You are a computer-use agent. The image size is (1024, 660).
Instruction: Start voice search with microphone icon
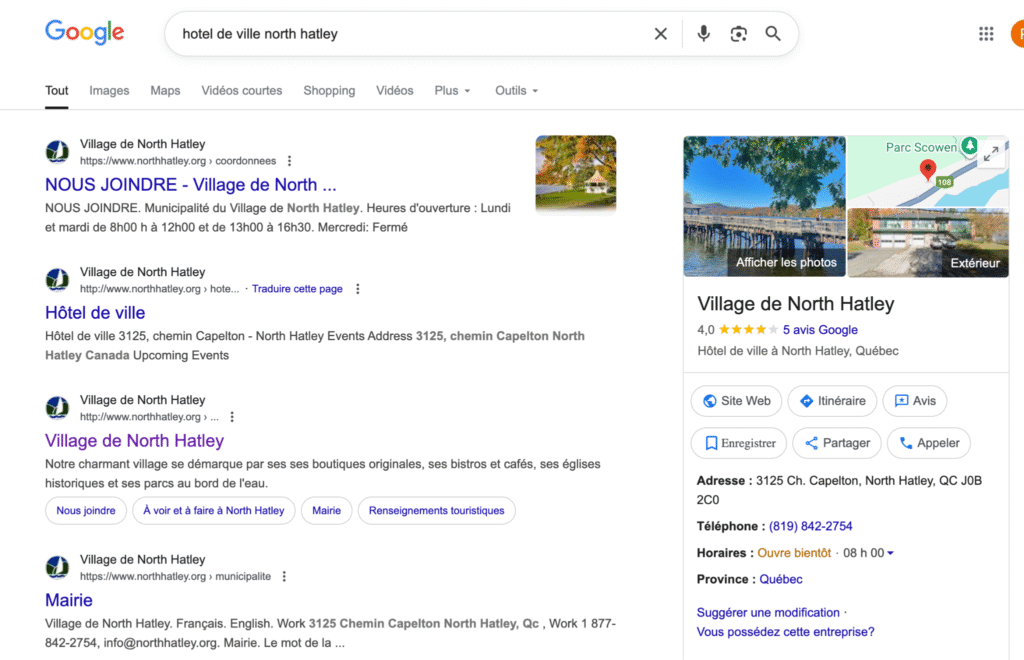click(x=703, y=34)
